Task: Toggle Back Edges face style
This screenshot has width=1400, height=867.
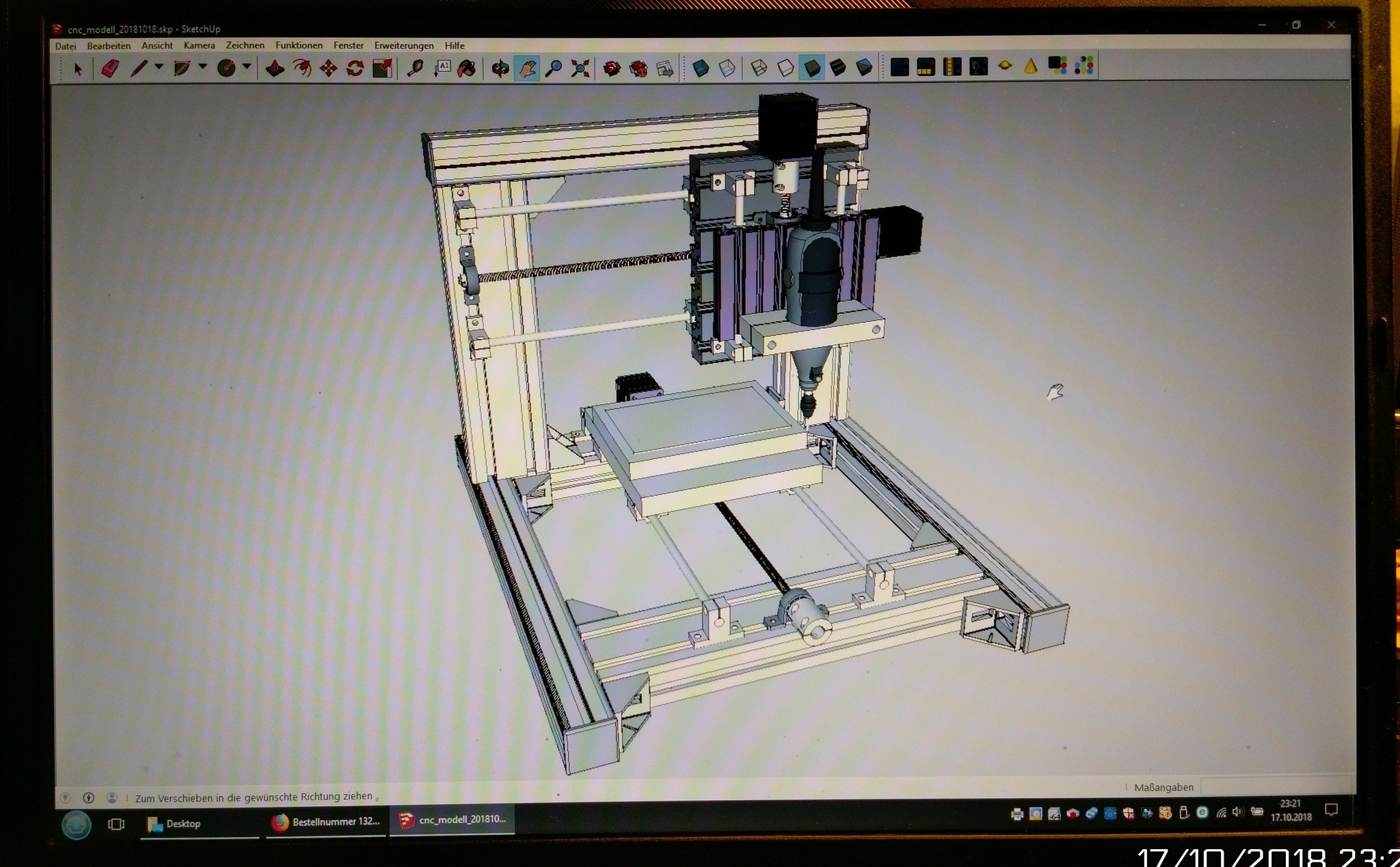Action: tap(727, 68)
